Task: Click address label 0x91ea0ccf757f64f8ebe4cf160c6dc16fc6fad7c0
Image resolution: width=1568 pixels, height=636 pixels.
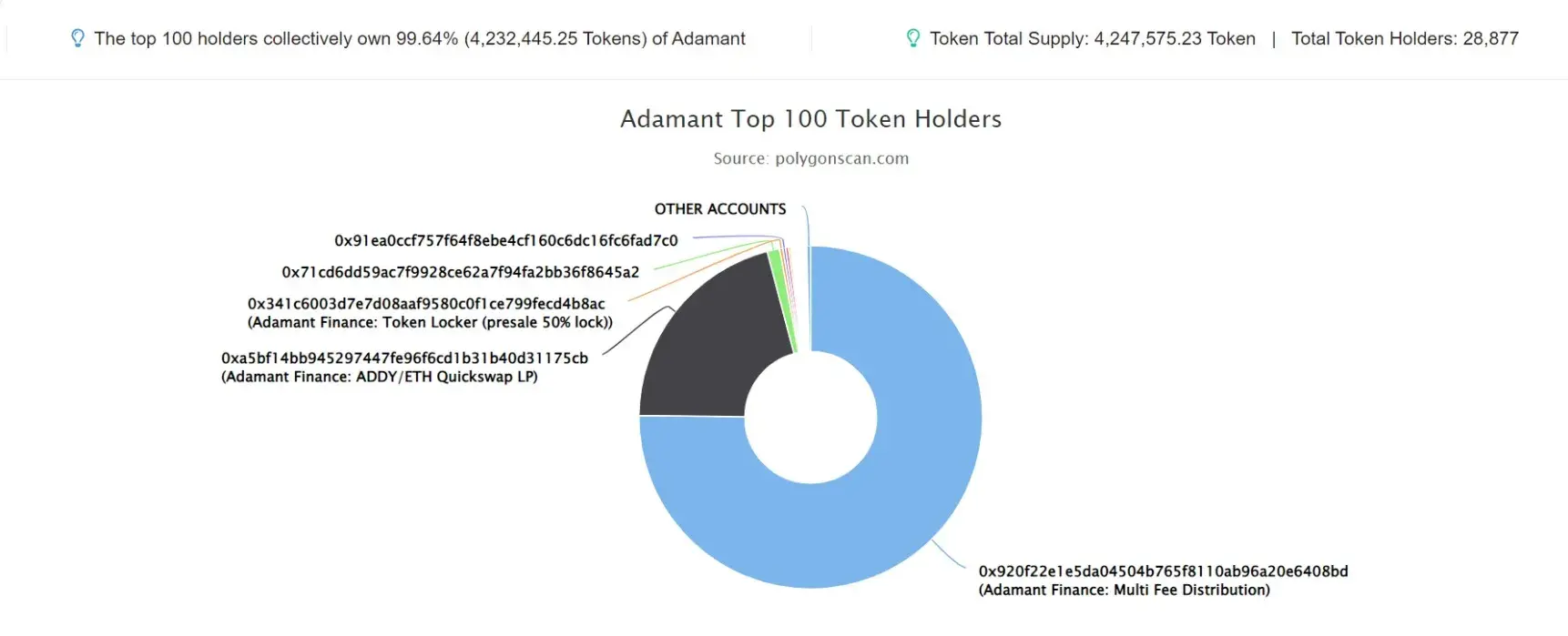Action: [x=506, y=241]
